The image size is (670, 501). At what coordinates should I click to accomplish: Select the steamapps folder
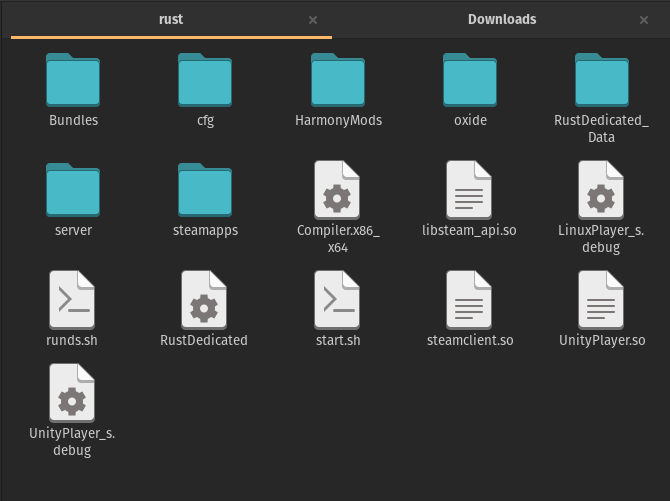pos(205,190)
